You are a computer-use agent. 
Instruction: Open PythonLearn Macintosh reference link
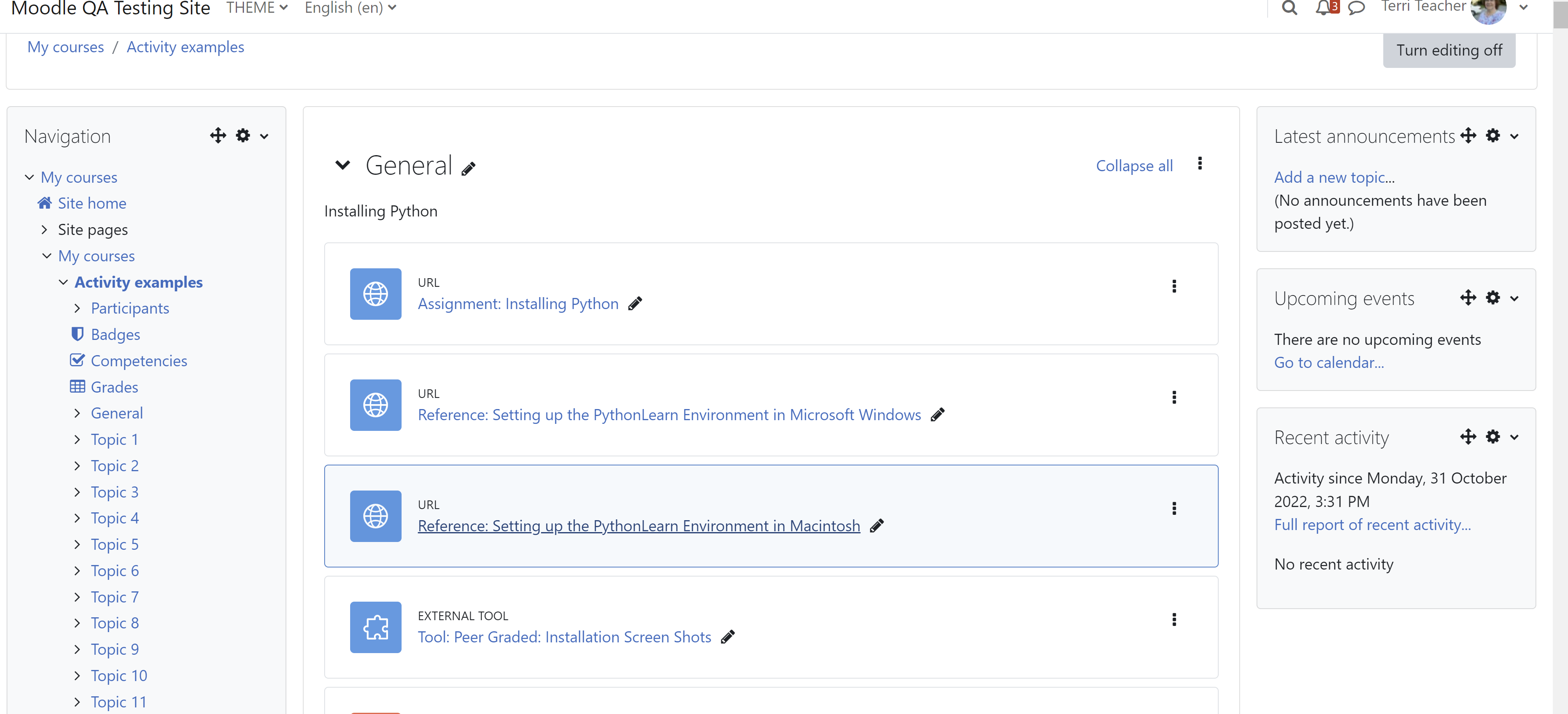tap(639, 526)
